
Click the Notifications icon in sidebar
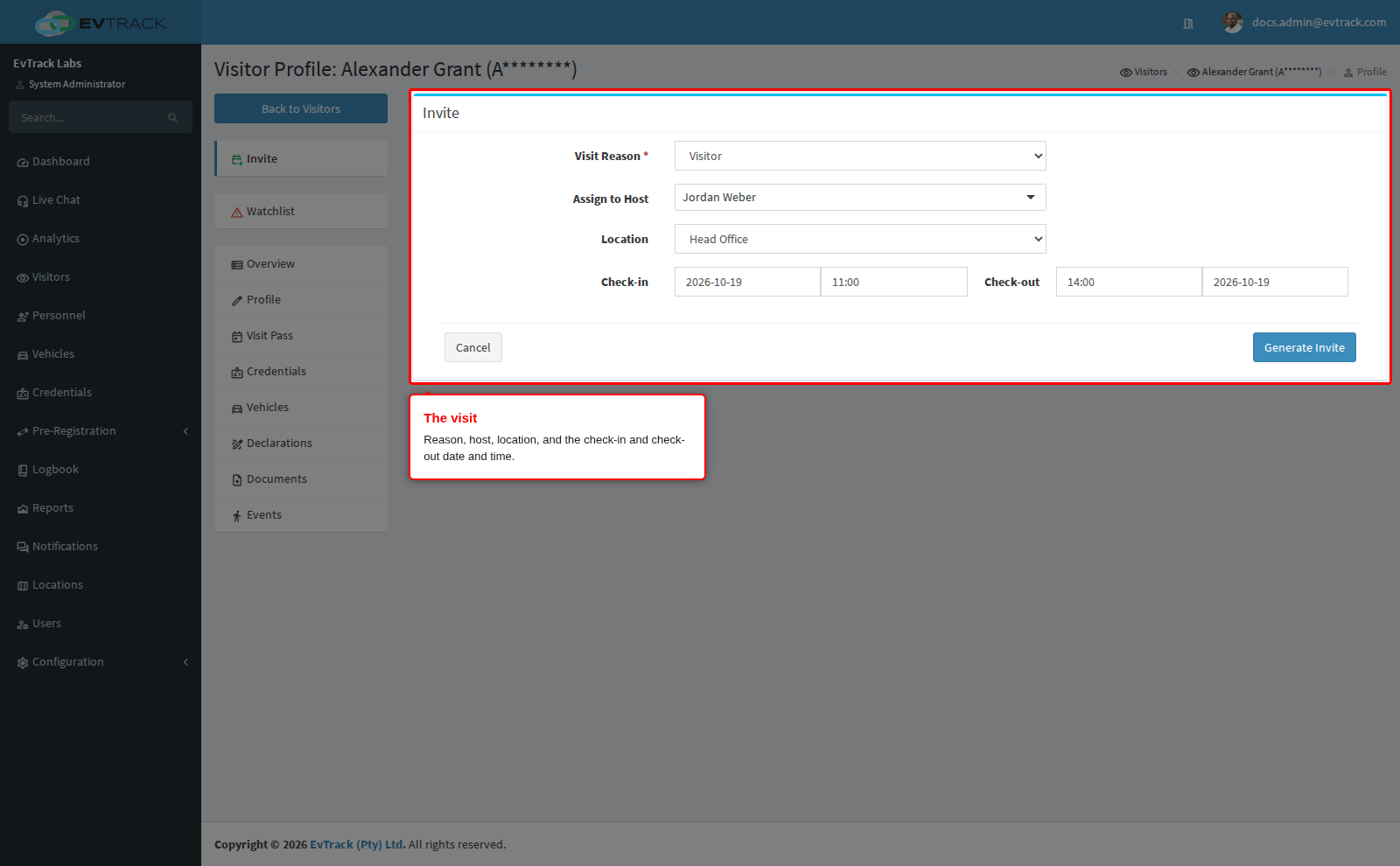pyautogui.click(x=23, y=548)
